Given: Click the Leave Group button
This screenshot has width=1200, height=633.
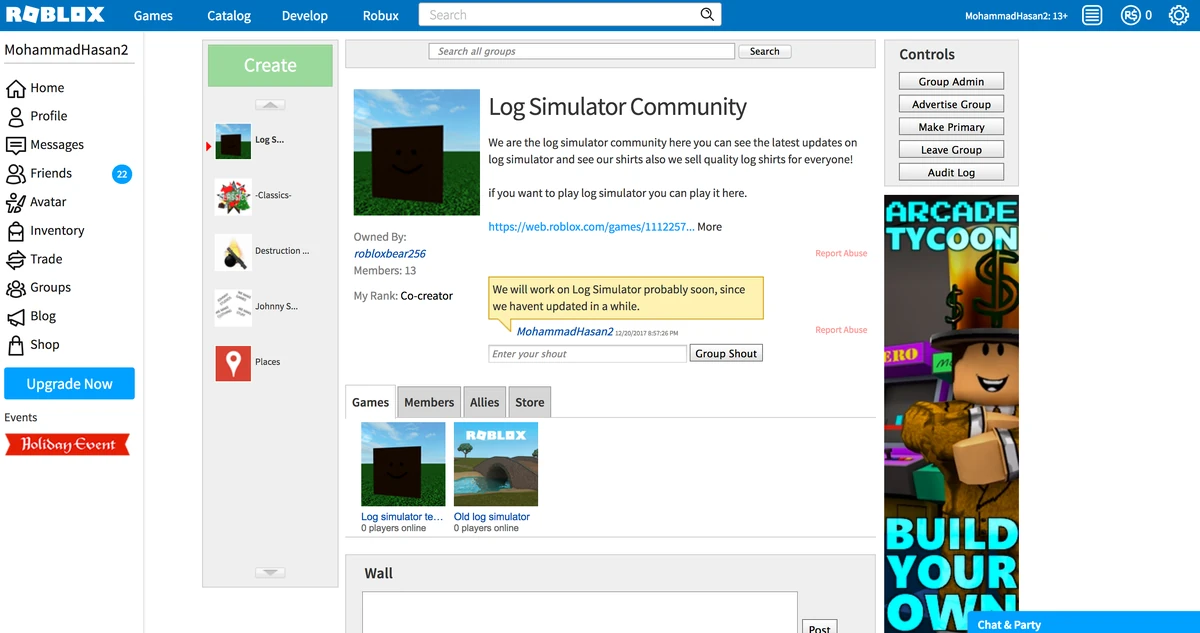Looking at the screenshot, I should coord(950,148).
